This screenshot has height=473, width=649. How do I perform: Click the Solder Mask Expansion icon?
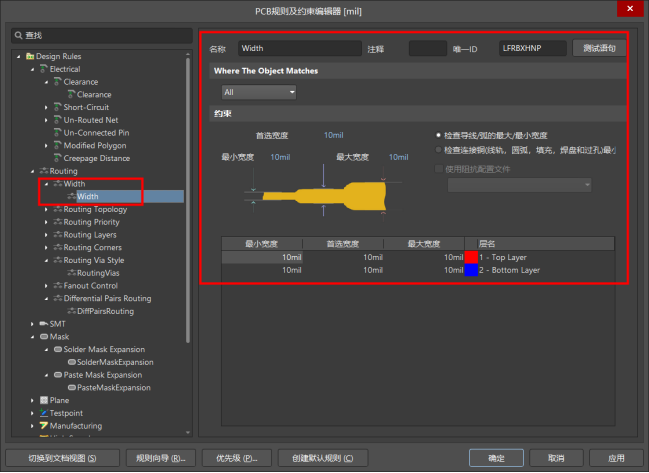pyautogui.click(x=58, y=349)
